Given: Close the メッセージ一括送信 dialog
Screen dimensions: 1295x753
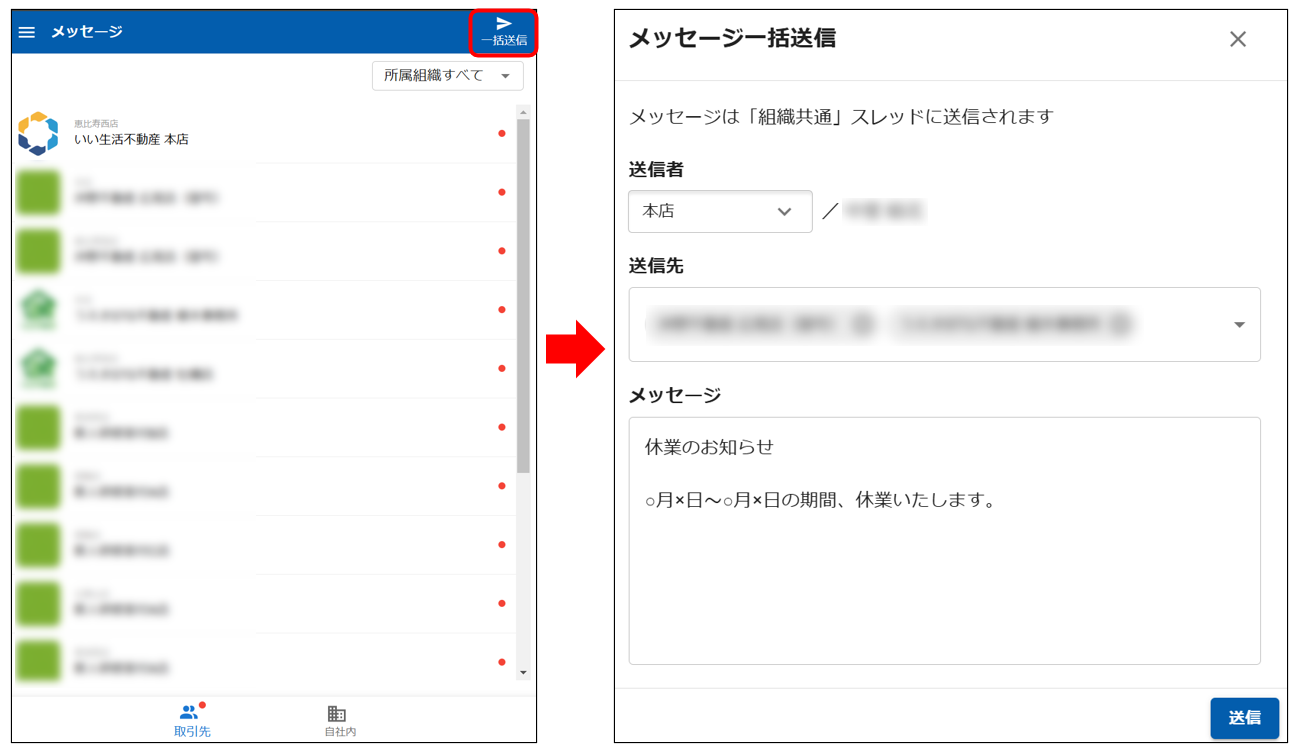Looking at the screenshot, I should pos(1238,39).
